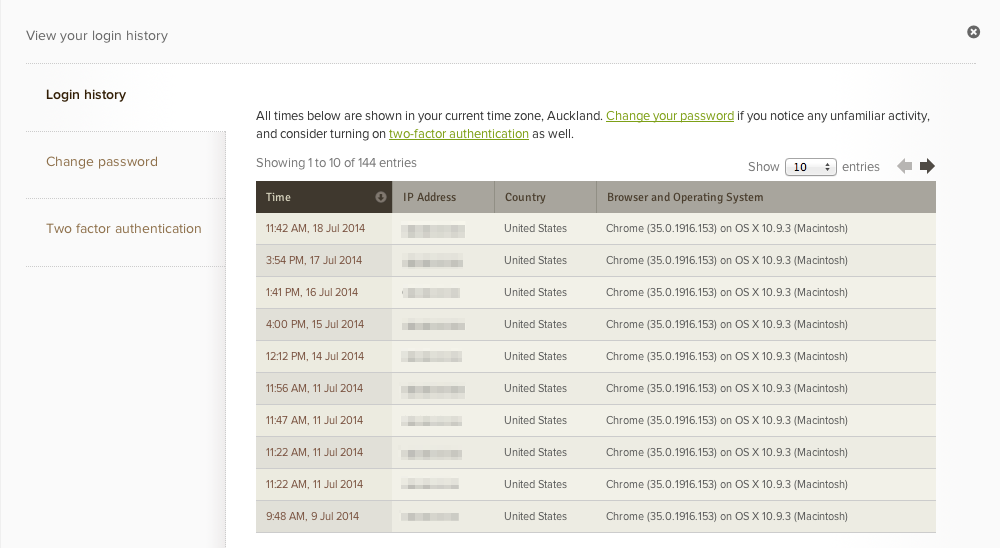Sort by IP Address column header
This screenshot has width=1000, height=548.
[430, 197]
